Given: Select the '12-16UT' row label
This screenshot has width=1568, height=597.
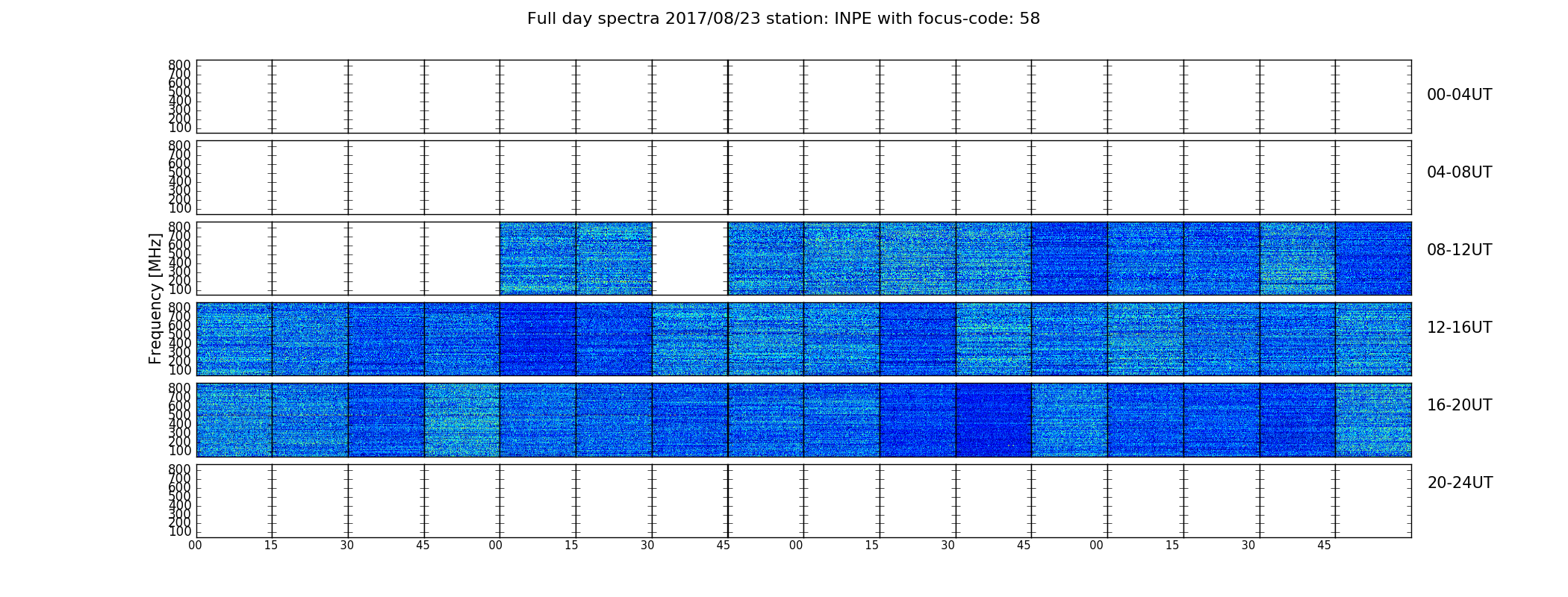Looking at the screenshot, I should (1459, 328).
